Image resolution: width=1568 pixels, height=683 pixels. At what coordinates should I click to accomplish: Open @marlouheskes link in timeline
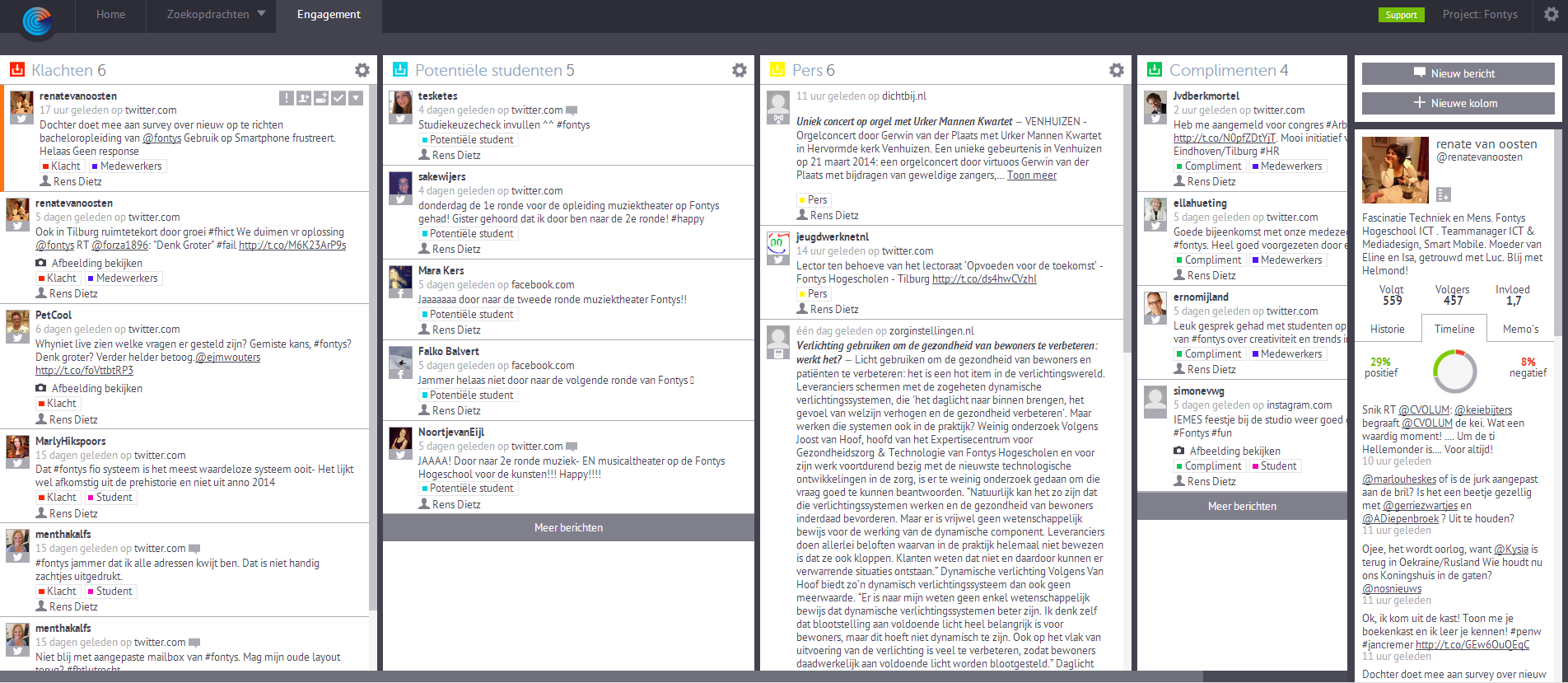1399,479
